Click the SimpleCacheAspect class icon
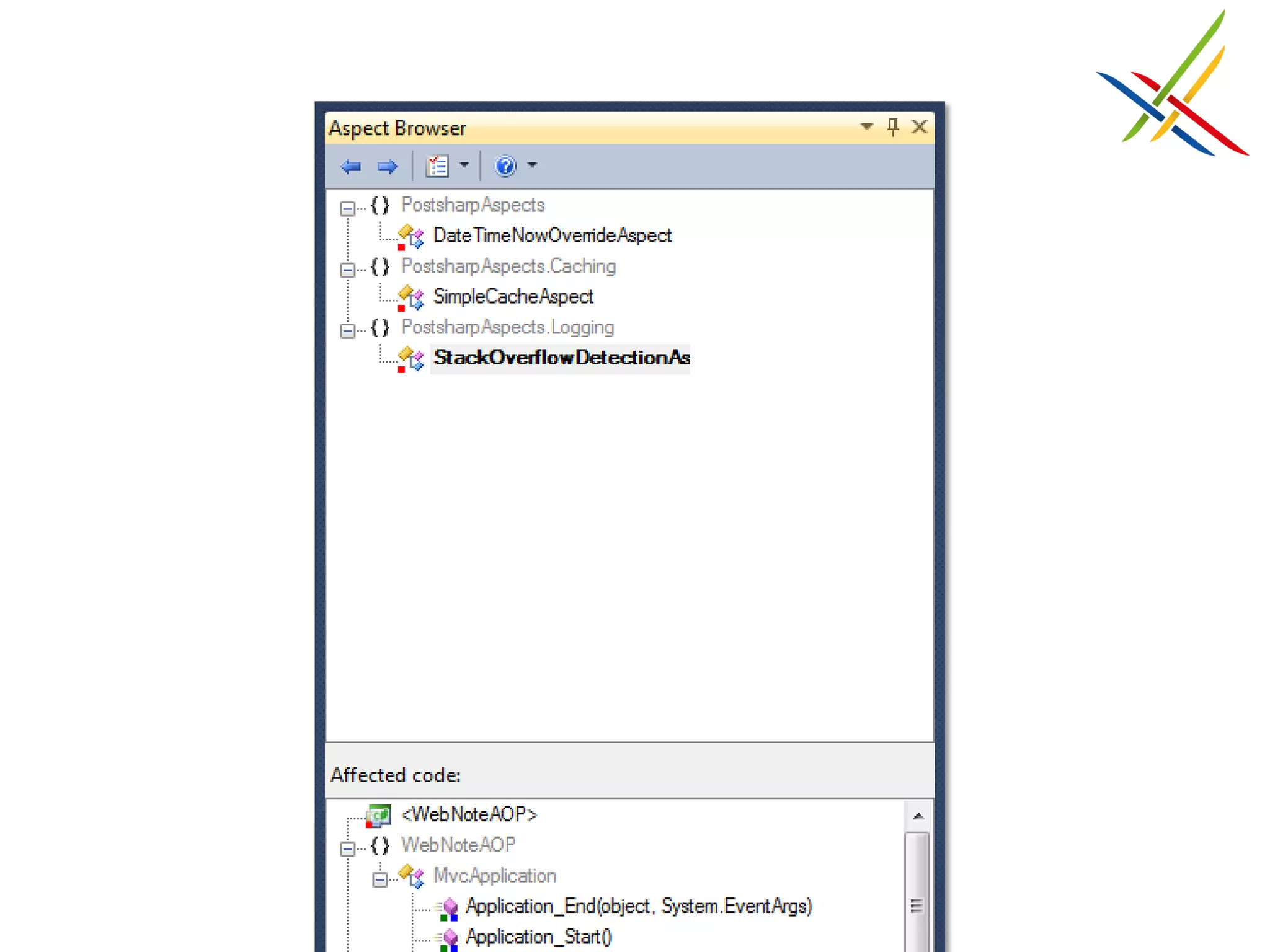 coord(411,297)
